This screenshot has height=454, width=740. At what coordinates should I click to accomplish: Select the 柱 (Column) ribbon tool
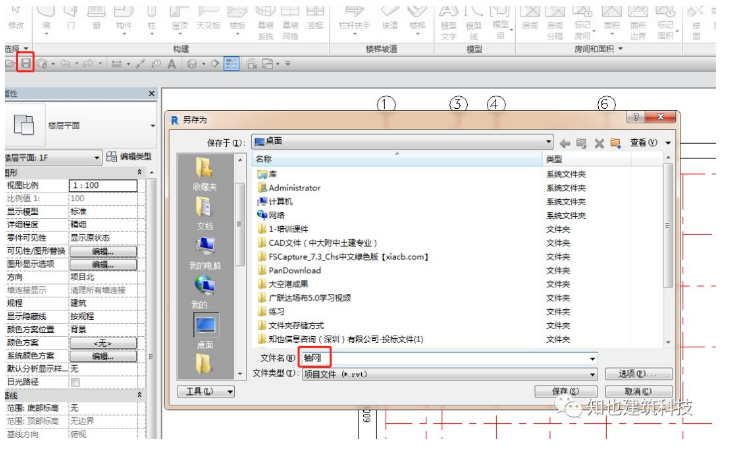151,19
